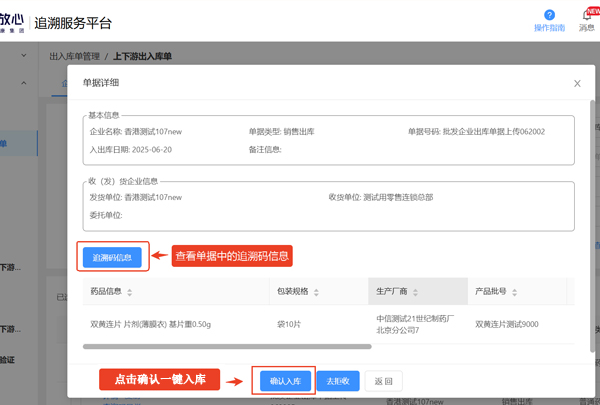Click 单据类型 销售出库 text
This screenshot has width=600, height=405.
point(282,132)
